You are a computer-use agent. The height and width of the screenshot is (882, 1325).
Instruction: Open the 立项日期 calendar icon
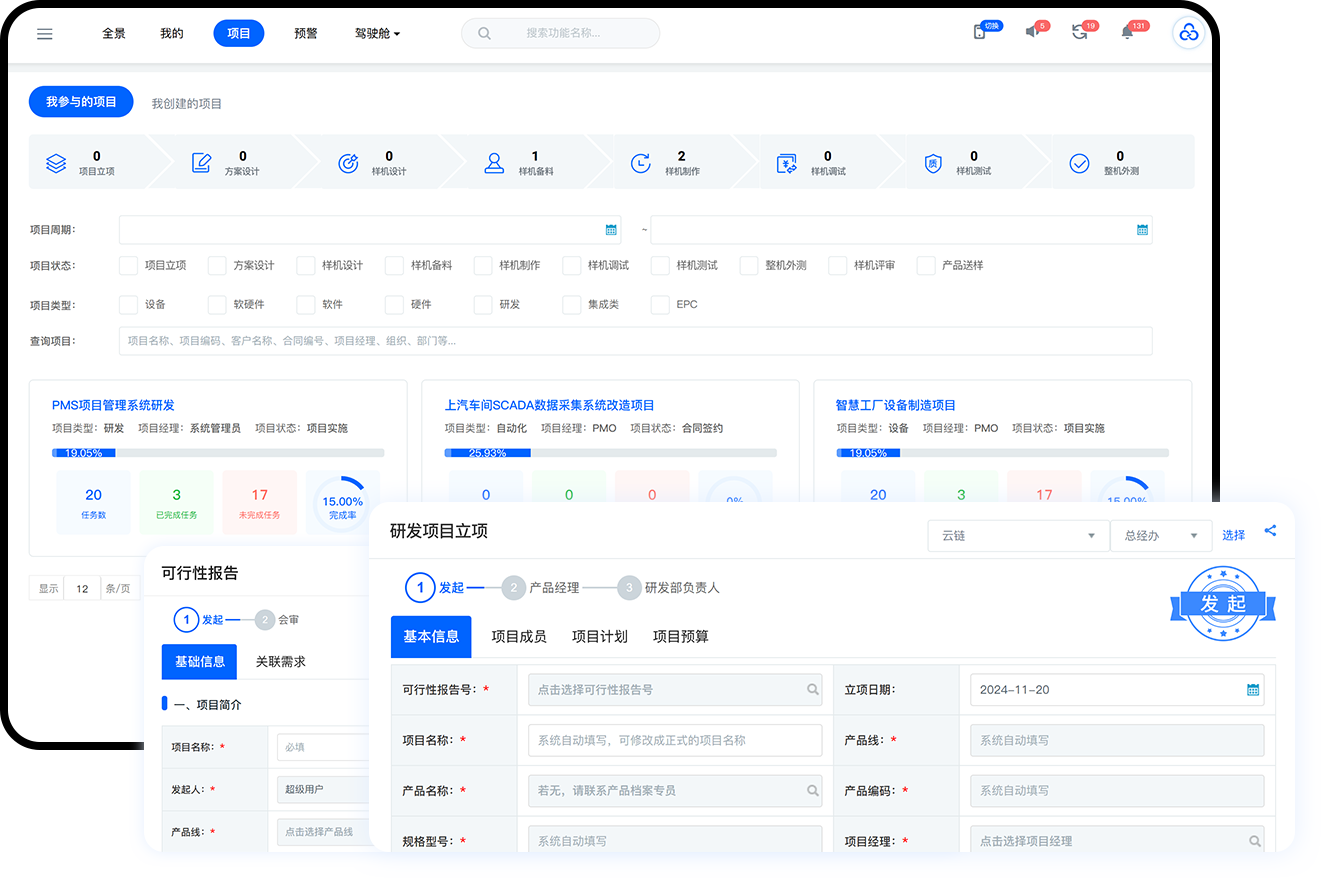click(1252, 690)
